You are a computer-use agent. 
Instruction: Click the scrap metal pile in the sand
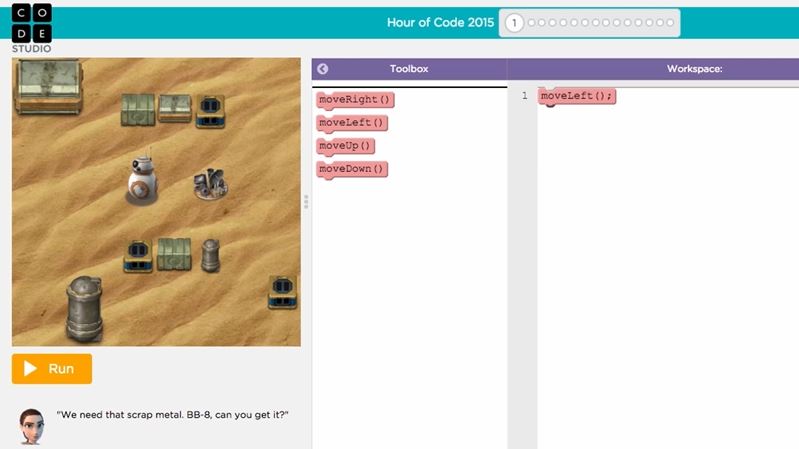point(210,184)
